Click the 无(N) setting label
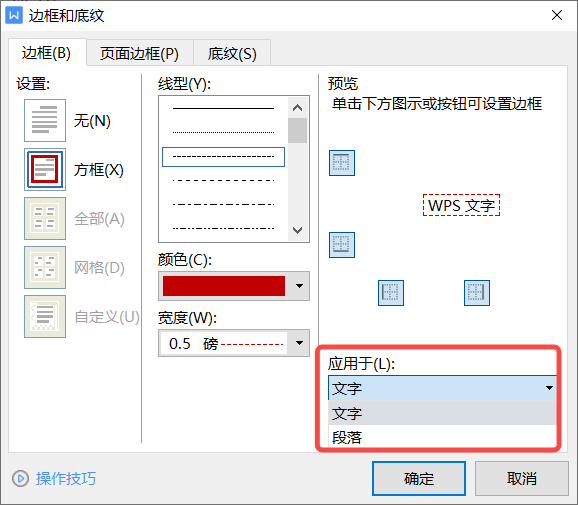The width and height of the screenshot is (578, 505). tap(92, 121)
